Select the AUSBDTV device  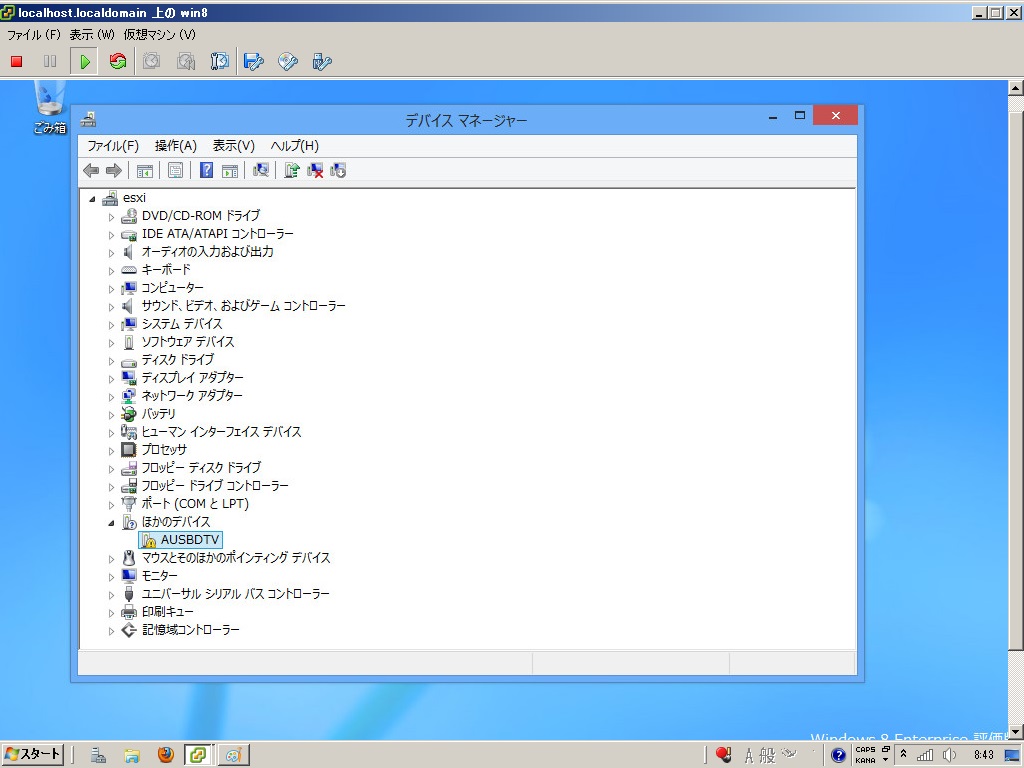click(x=190, y=540)
